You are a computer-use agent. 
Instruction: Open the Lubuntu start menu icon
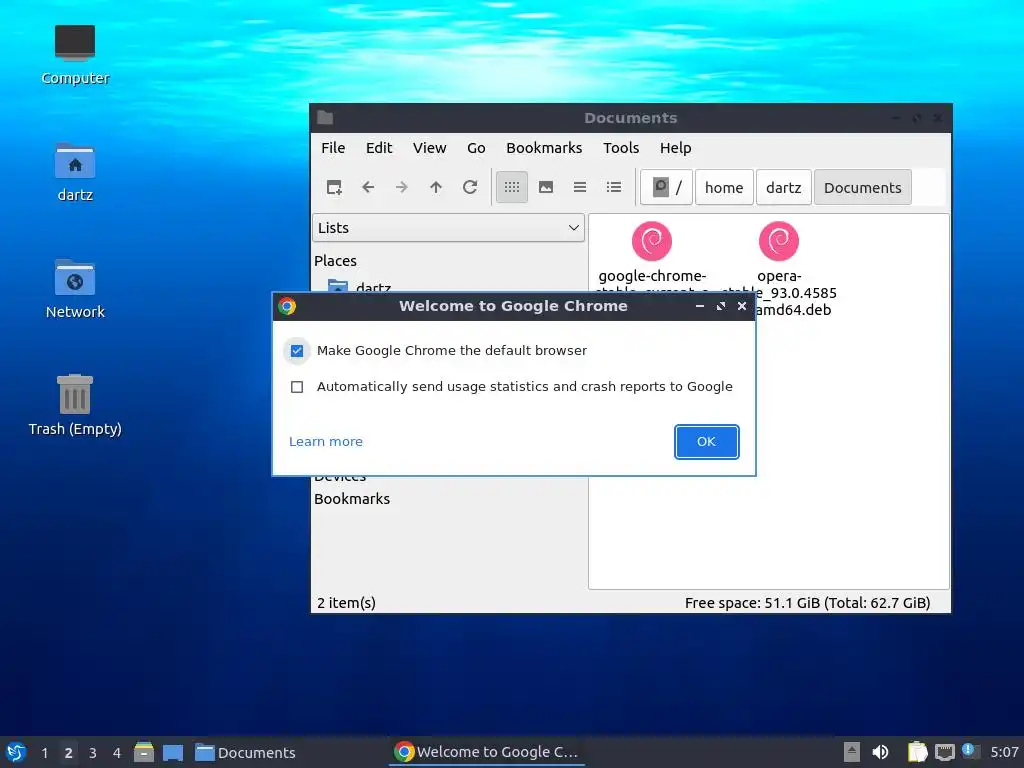16,752
